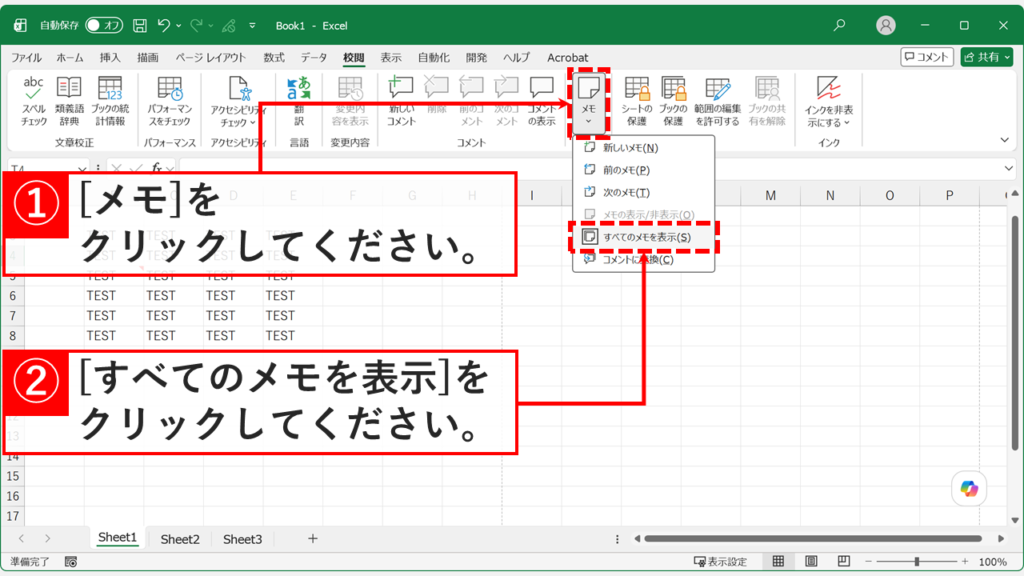Viewport: 1024px width, 576px height.
Task: Expand the formula bar
Action: pyautogui.click(x=1008, y=168)
